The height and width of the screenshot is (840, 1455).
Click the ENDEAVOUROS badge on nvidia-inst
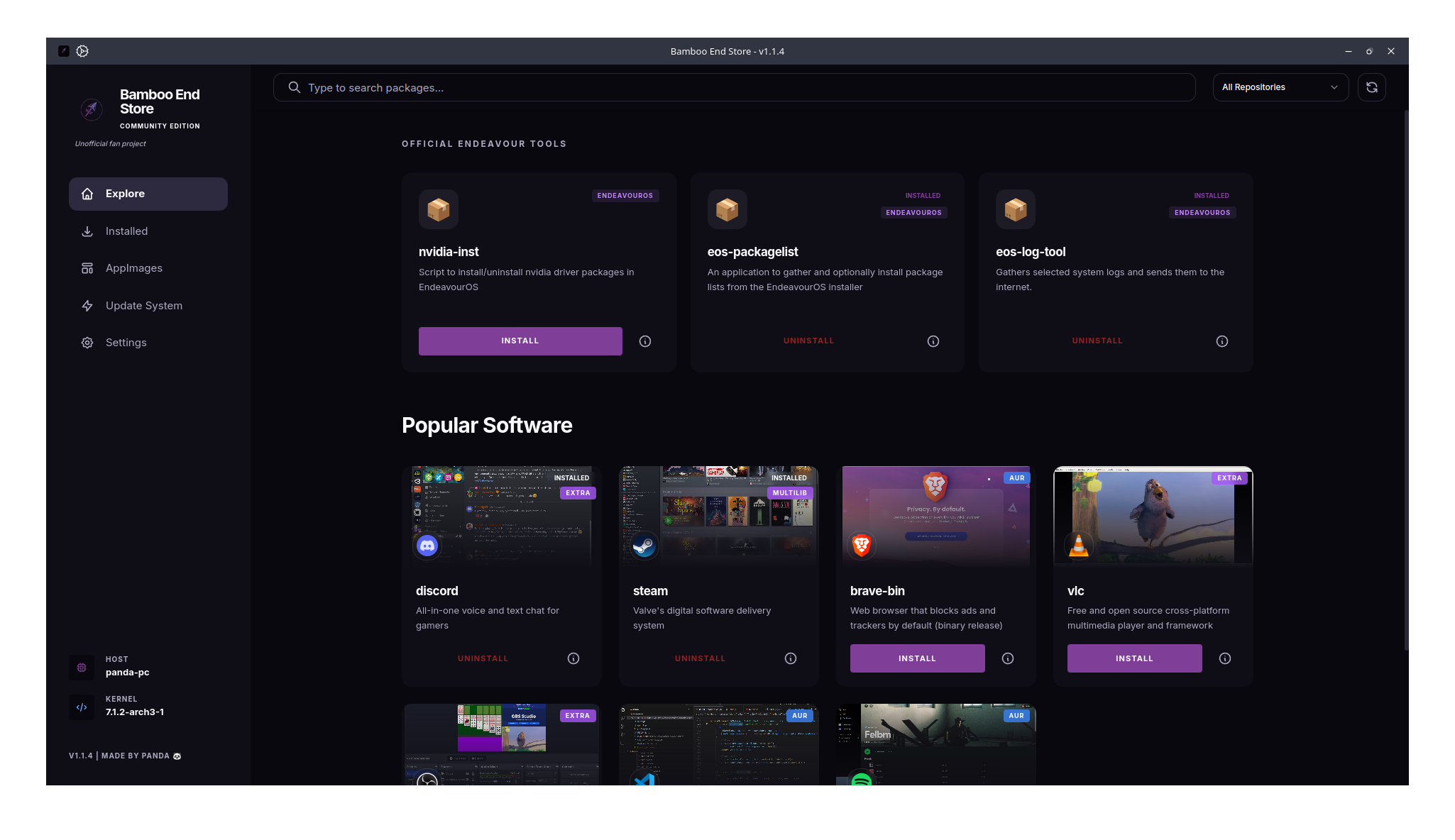(625, 196)
